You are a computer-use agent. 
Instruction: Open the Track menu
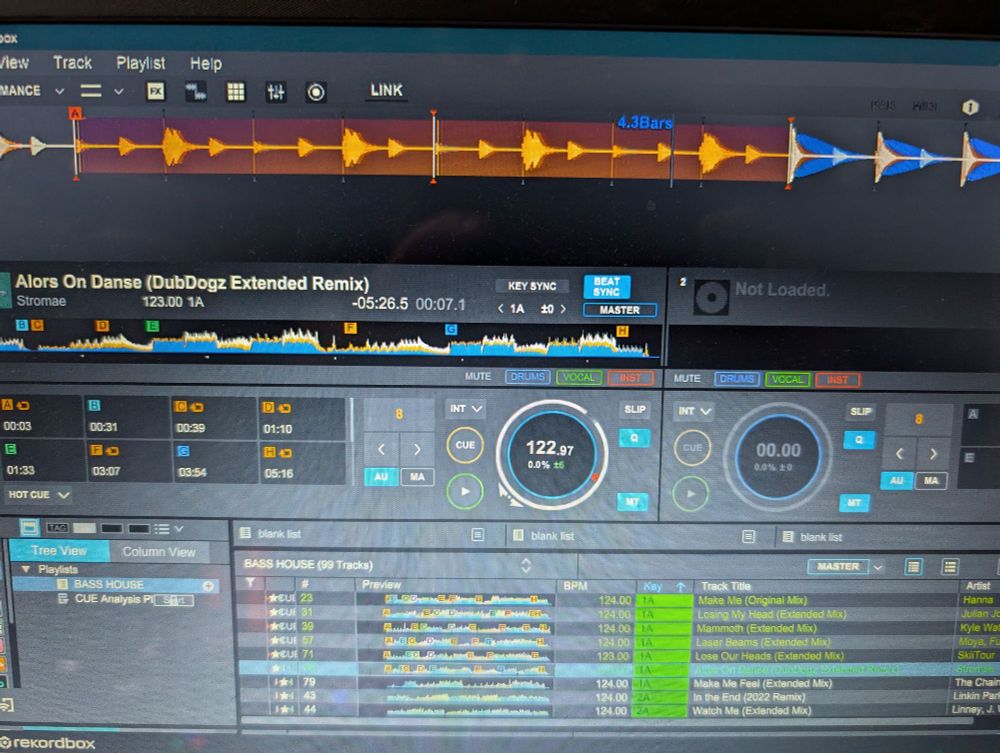coord(73,62)
